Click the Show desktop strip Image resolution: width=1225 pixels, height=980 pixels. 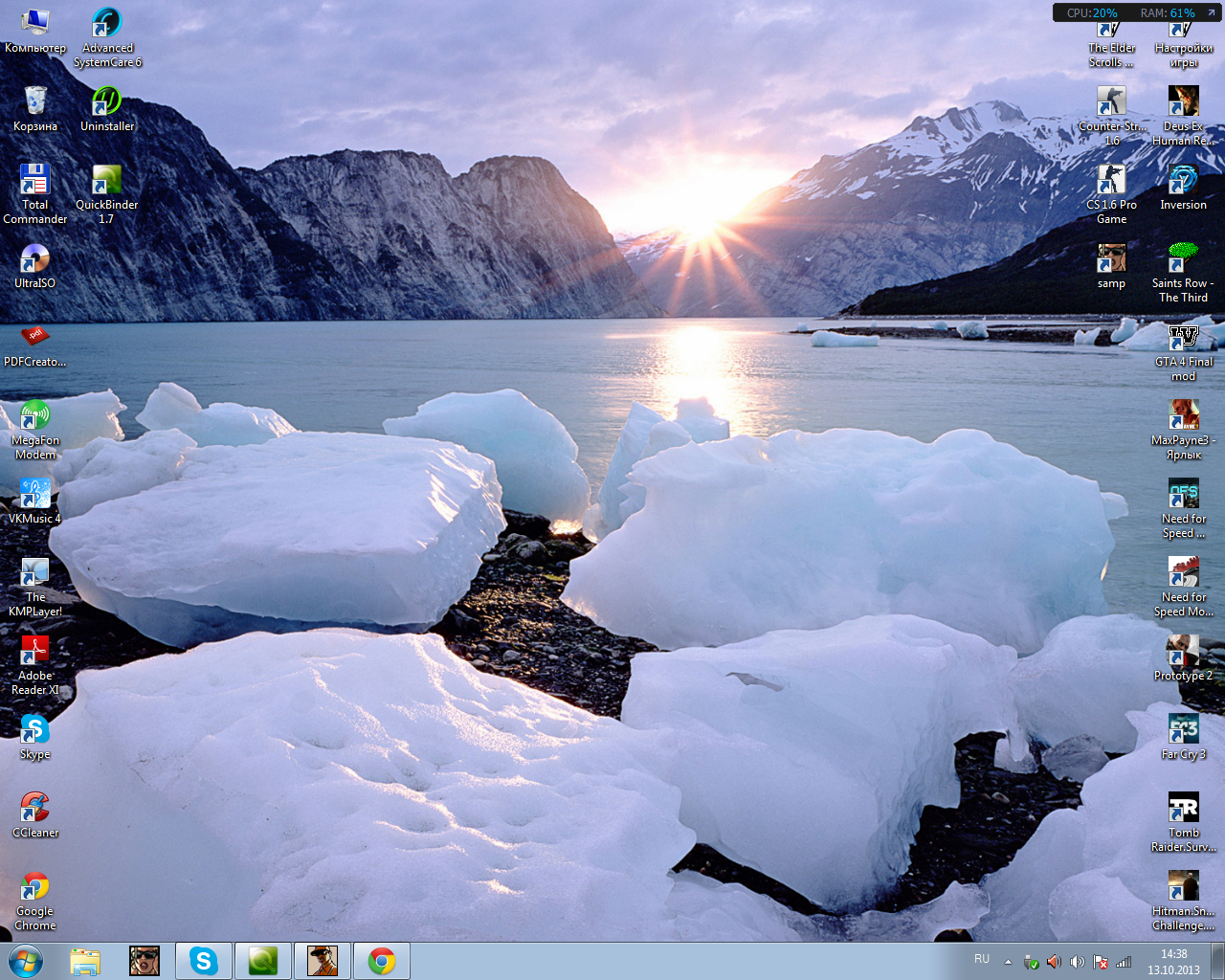(x=1217, y=961)
